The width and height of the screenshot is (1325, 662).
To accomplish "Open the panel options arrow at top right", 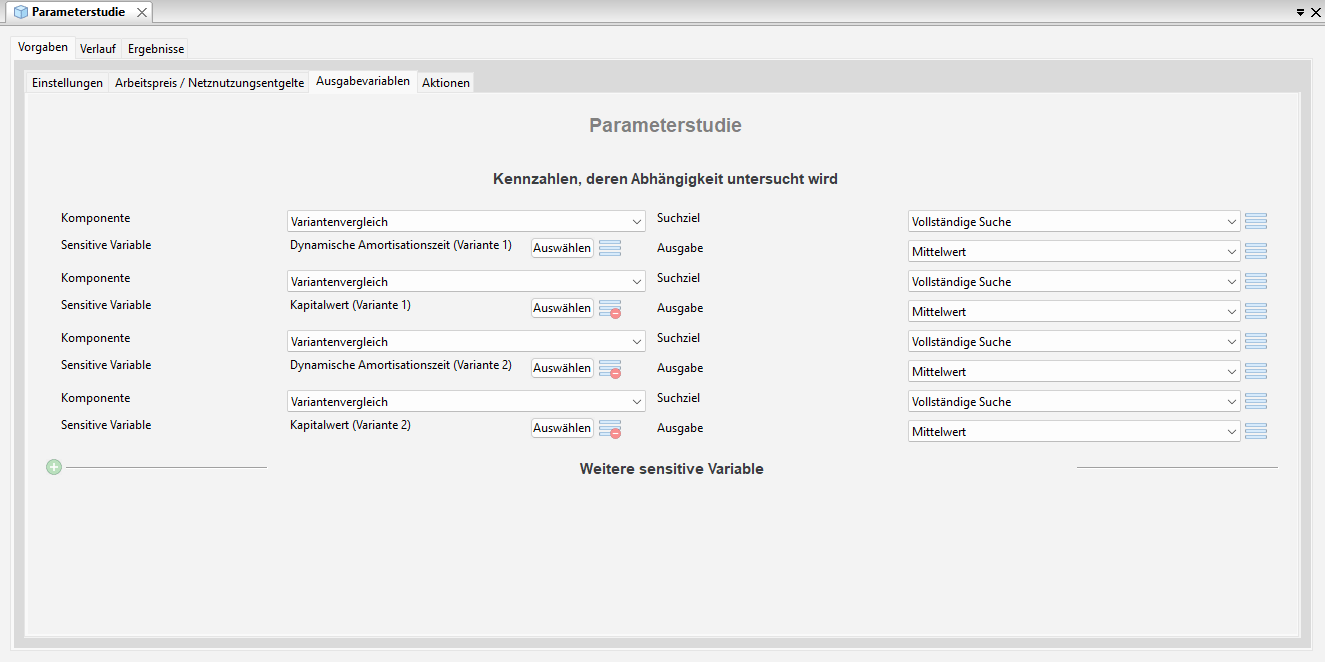I will point(1300,12).
